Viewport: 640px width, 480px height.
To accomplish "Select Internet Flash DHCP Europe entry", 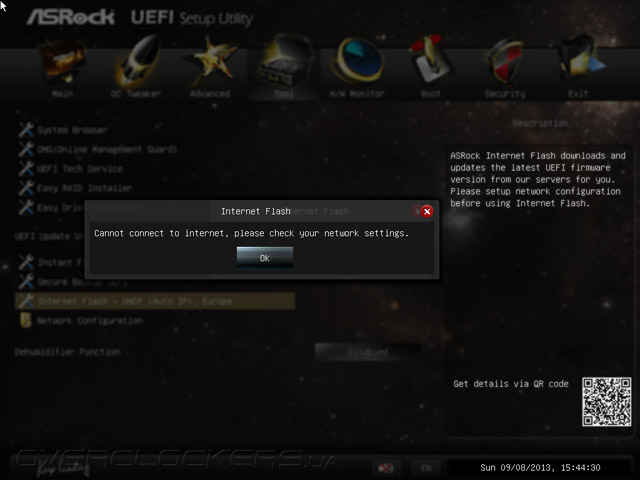I will click(155, 301).
